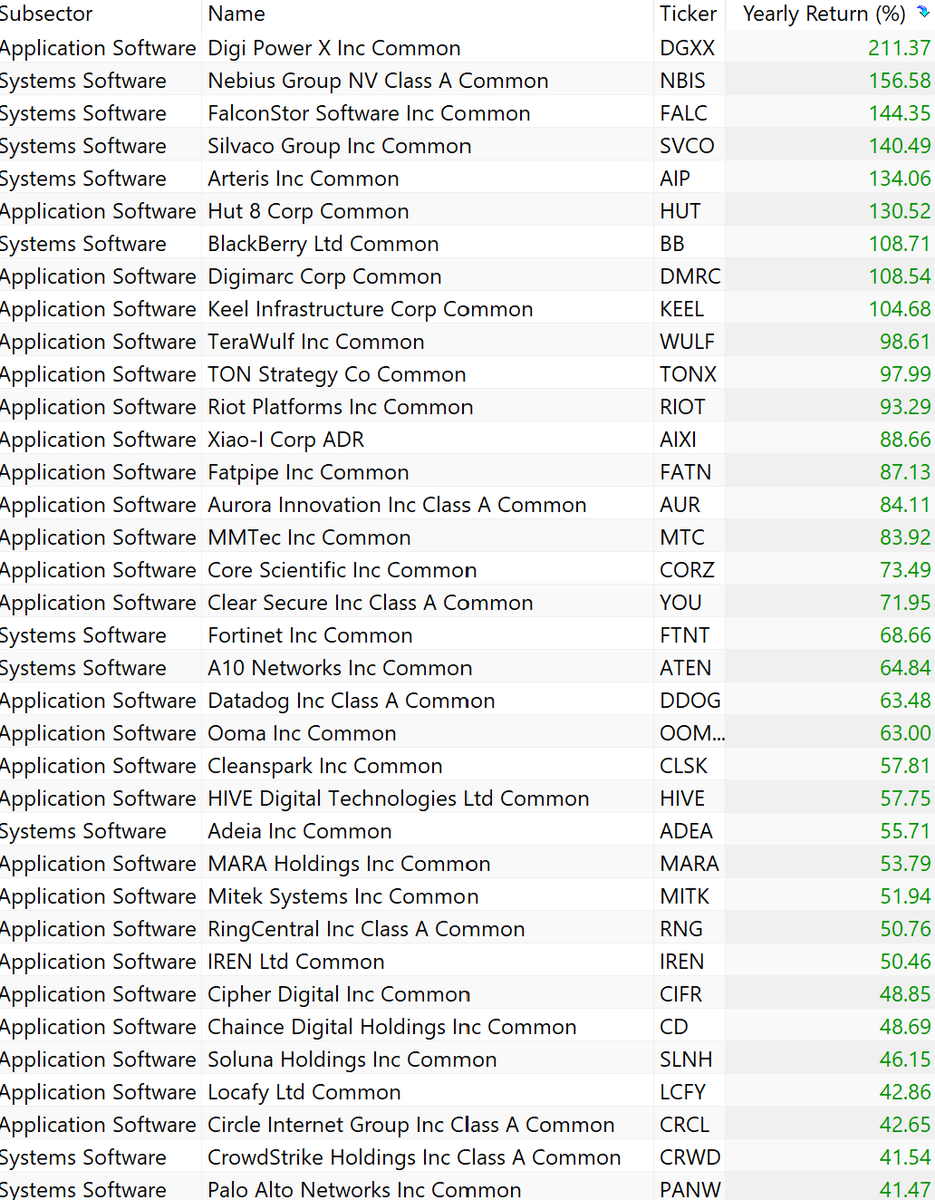Select ticker cell NBIS
The height and width of the screenshot is (1200, 935).
pyautogui.click(x=682, y=81)
